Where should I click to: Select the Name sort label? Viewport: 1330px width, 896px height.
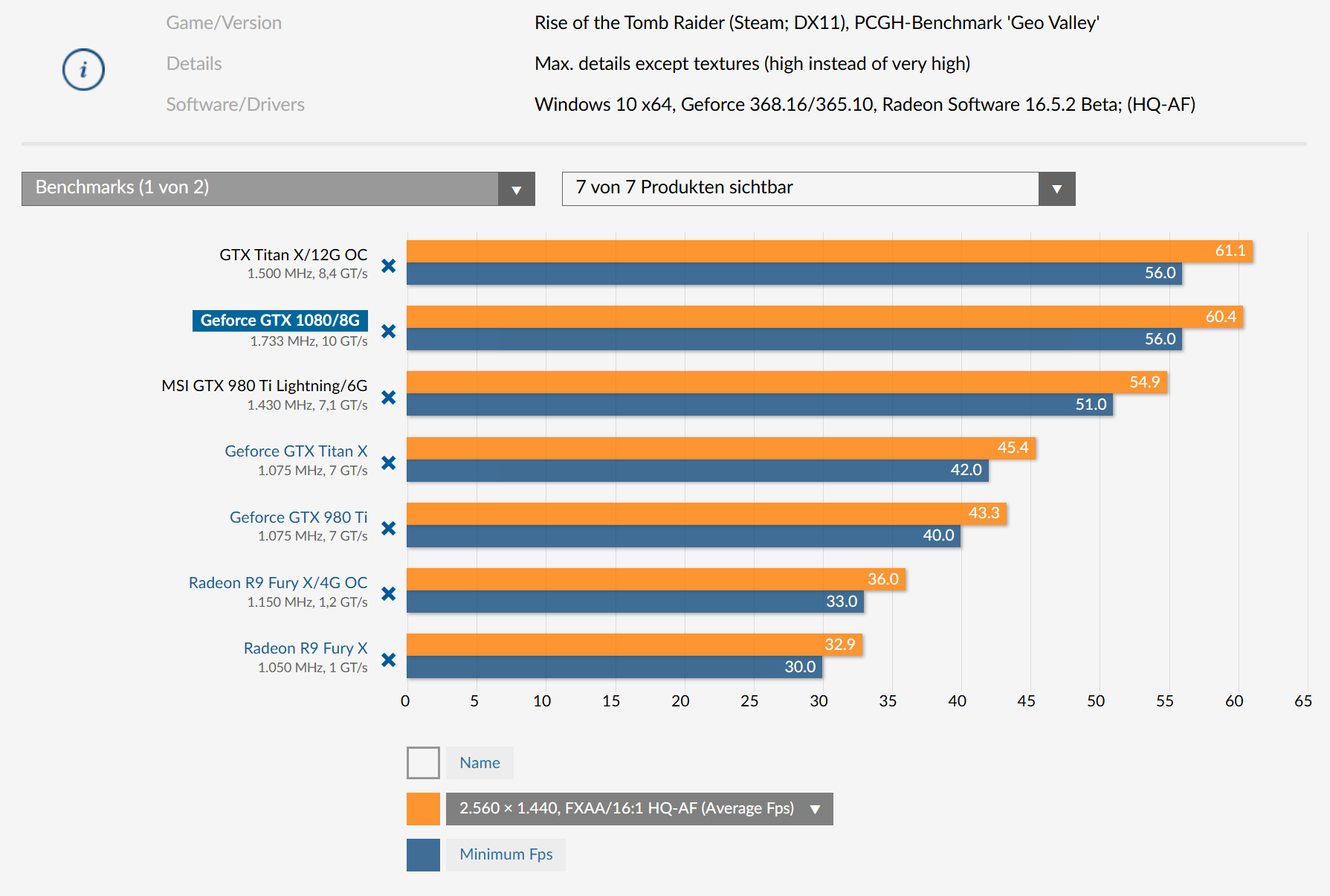click(x=480, y=763)
